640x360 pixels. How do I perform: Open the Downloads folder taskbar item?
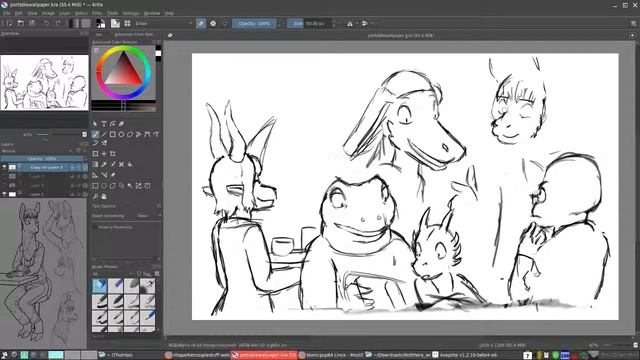pos(398,355)
